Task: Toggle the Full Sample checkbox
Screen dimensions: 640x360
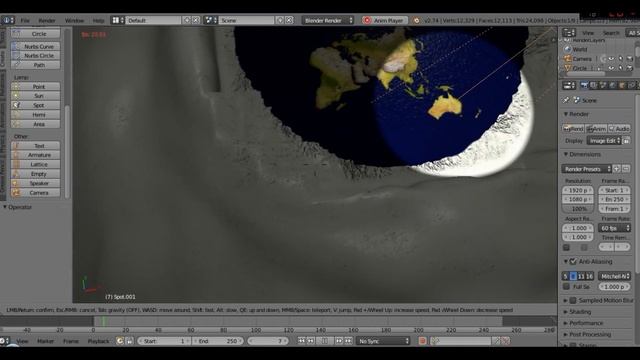Action: 566,287
